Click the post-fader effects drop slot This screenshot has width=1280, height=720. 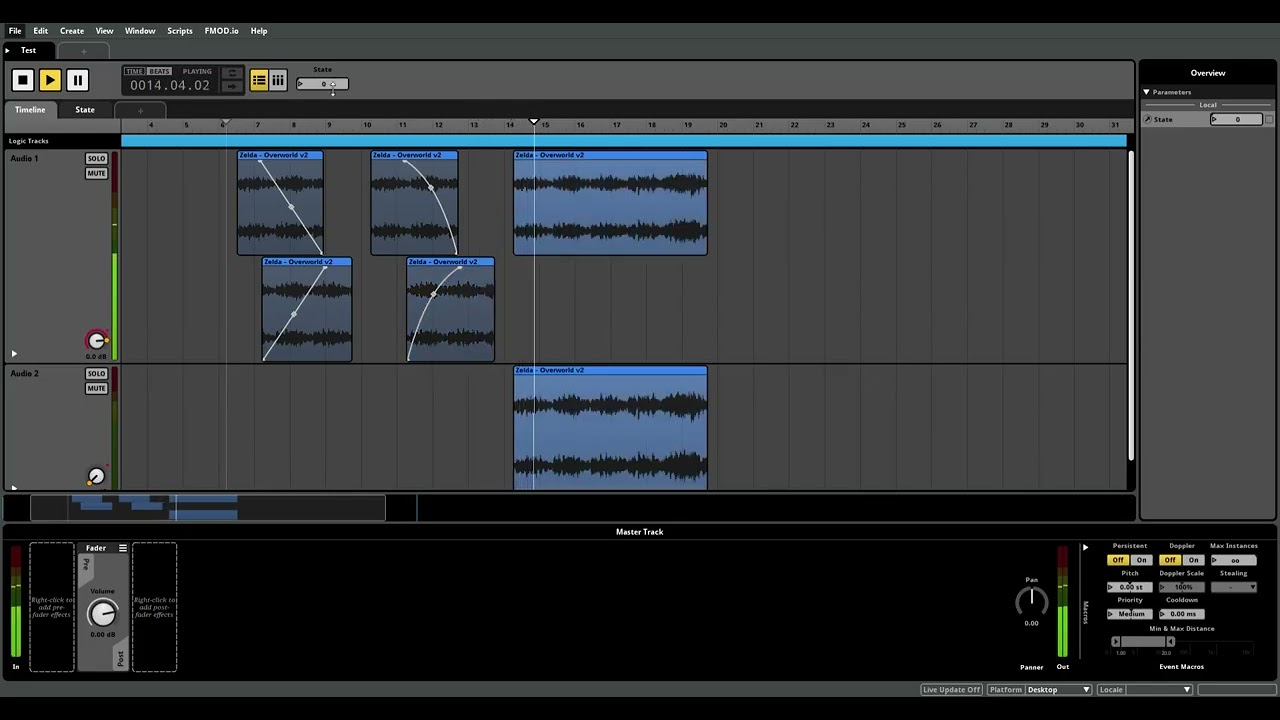point(154,607)
